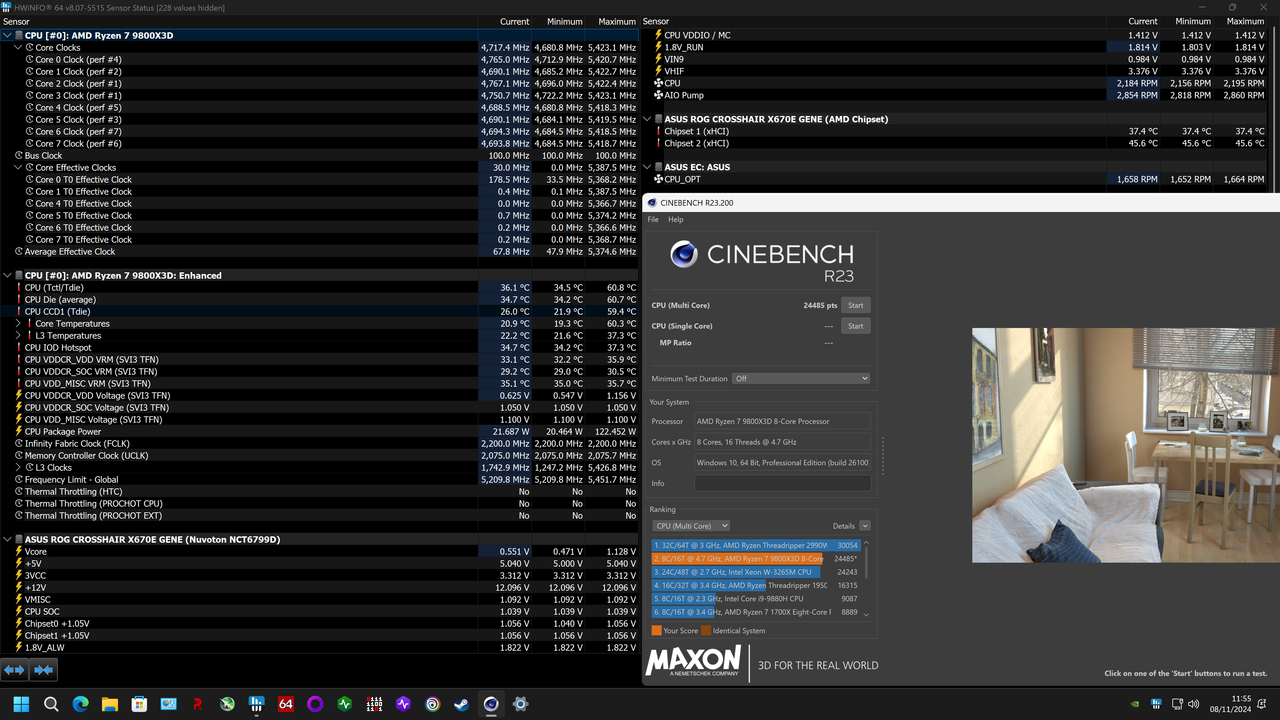
Task: Click the Maximum column header in right pane
Action: (1245, 21)
